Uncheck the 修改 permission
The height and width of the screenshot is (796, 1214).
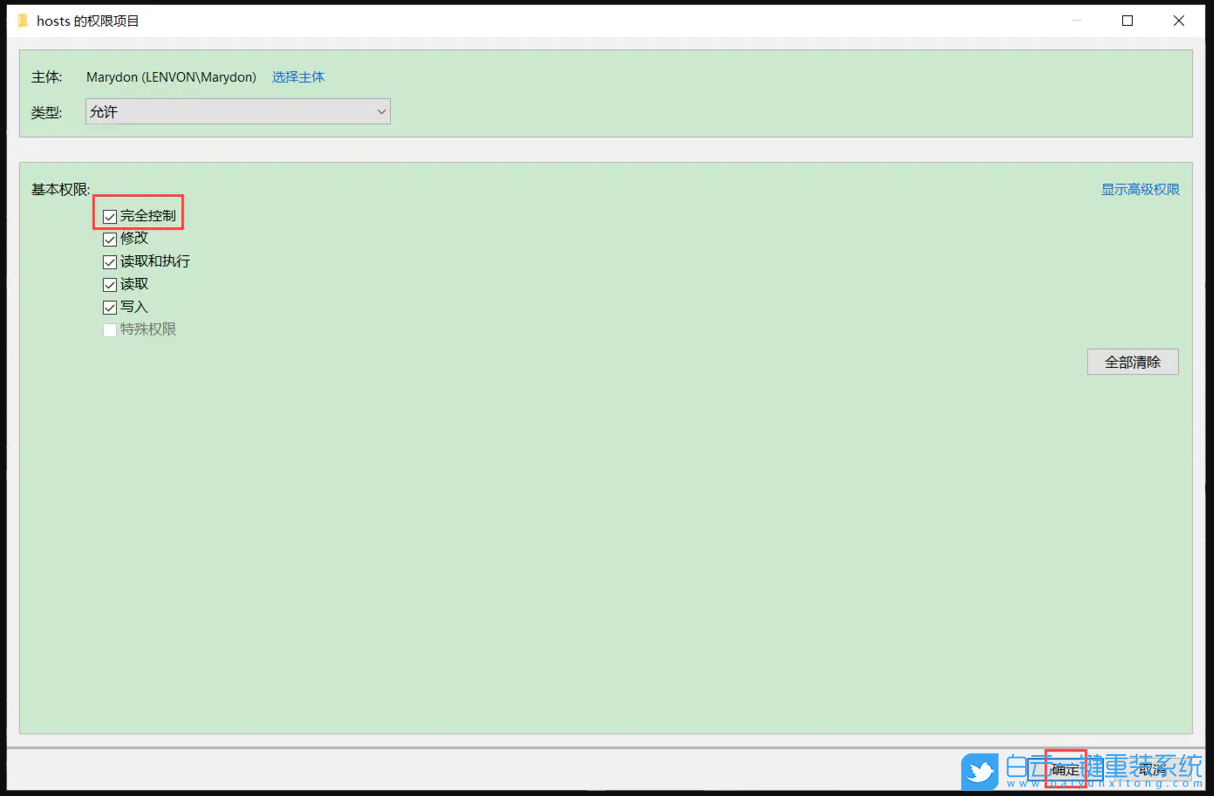tap(110, 239)
